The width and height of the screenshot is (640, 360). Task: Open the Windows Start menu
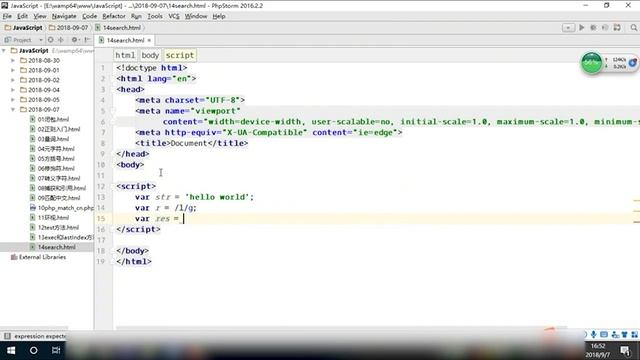click(x=11, y=351)
